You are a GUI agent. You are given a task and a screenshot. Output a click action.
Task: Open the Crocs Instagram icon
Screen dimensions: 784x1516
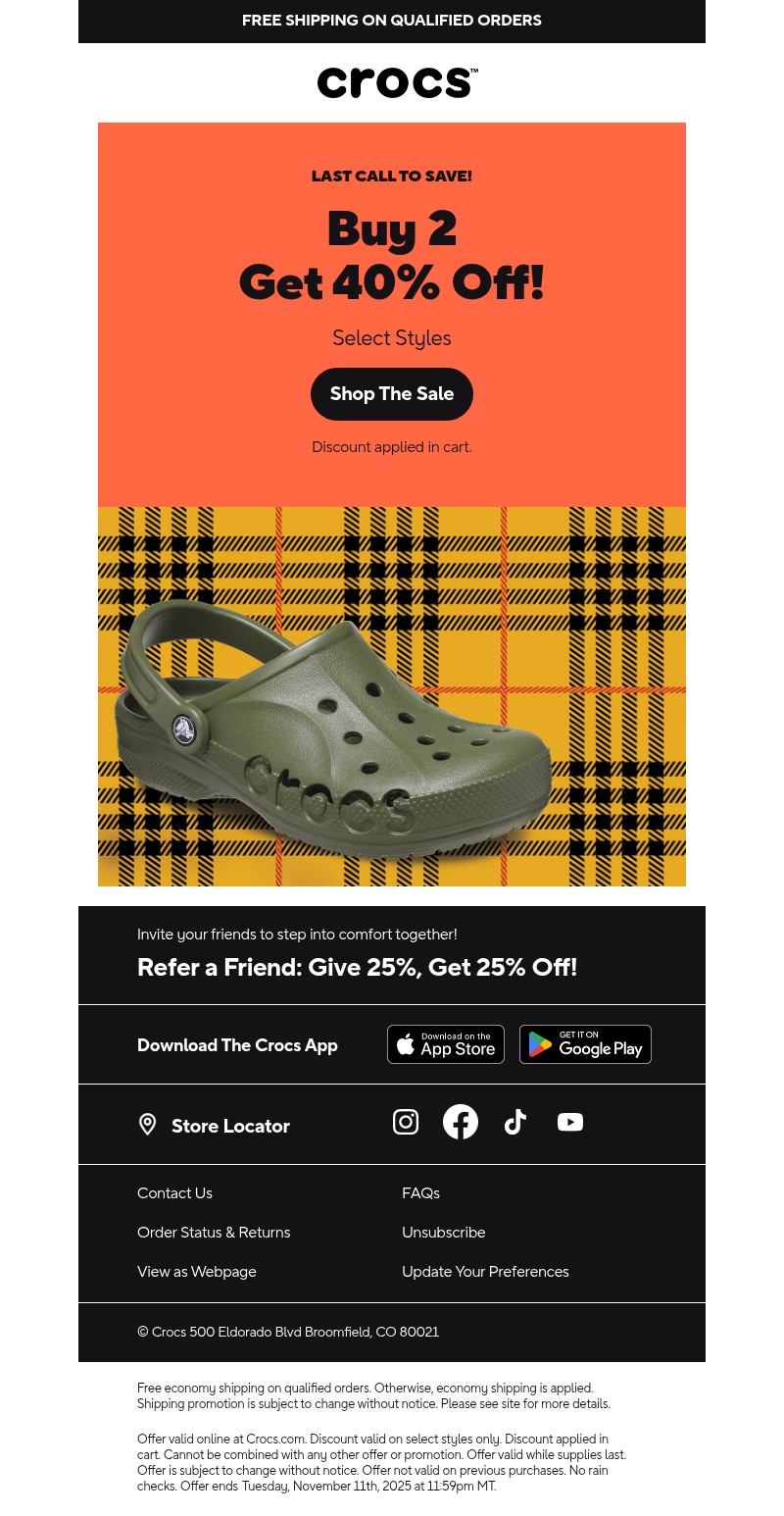[x=406, y=1122]
